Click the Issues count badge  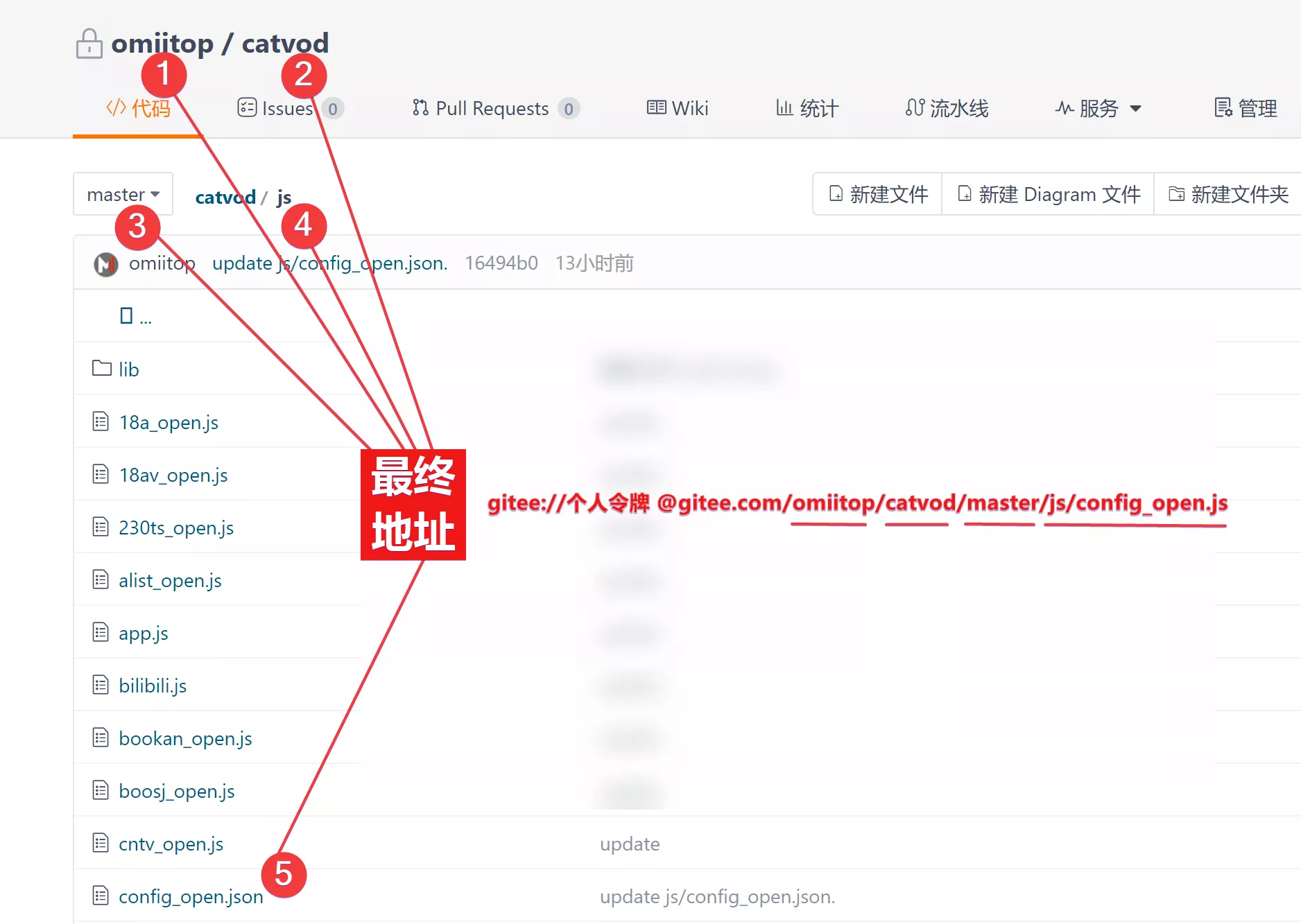coord(333,109)
